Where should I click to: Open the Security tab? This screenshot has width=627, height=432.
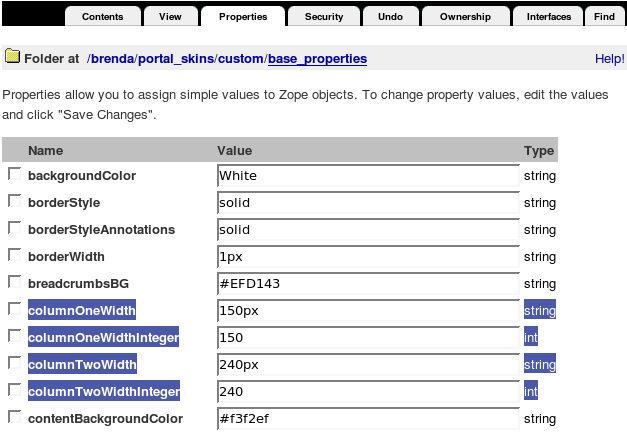[323, 16]
